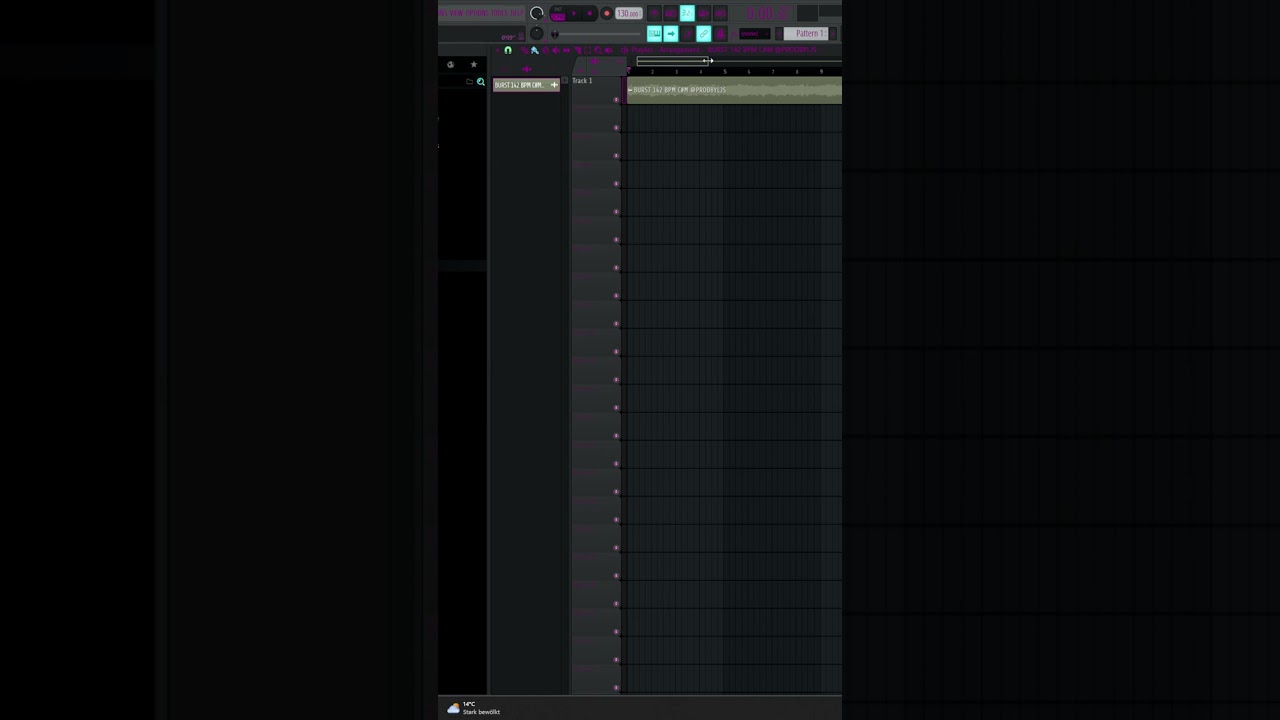
Task: Open the BURST audio clip menu arrow
Action: (x=630, y=90)
